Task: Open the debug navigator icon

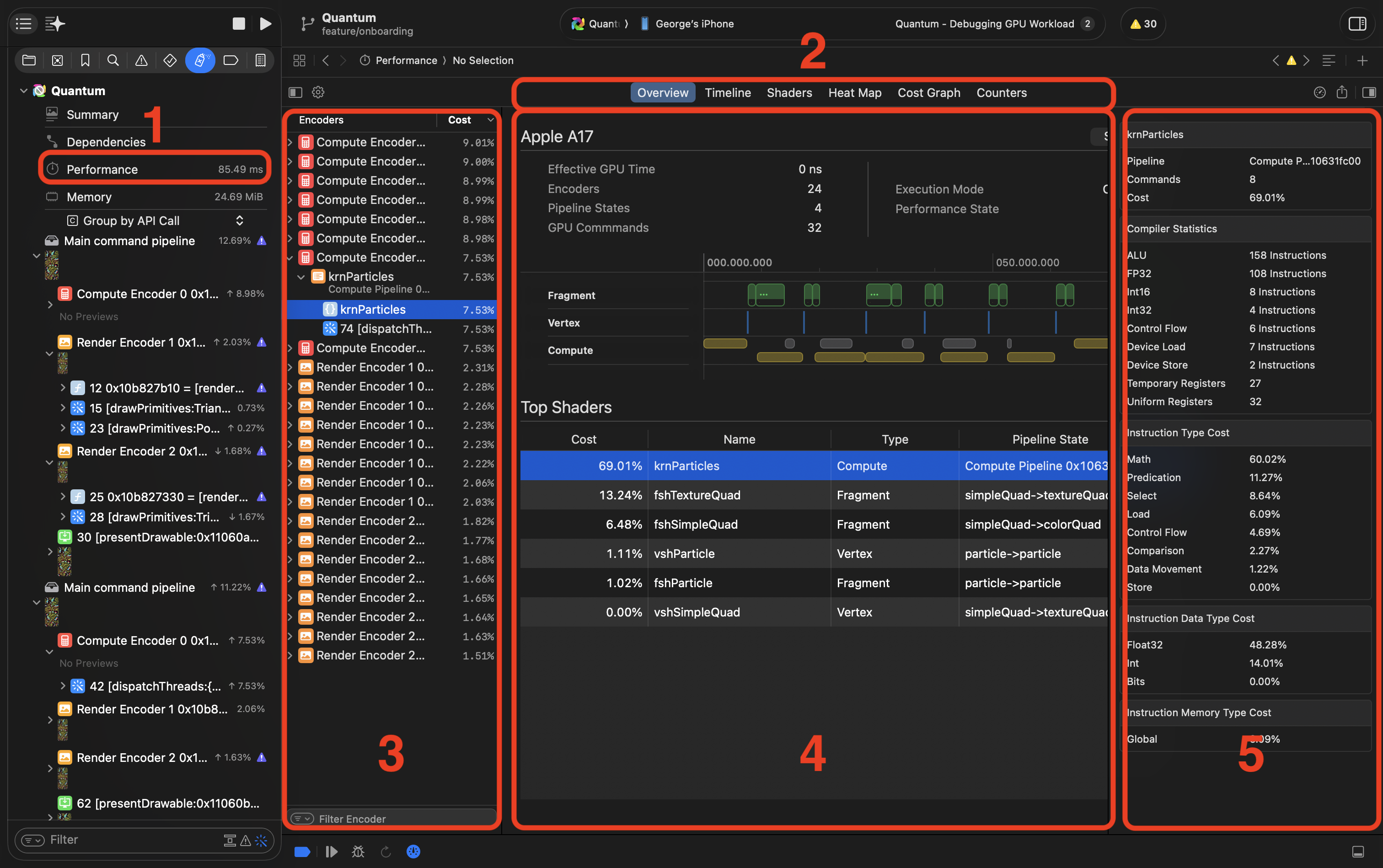Action: point(200,60)
